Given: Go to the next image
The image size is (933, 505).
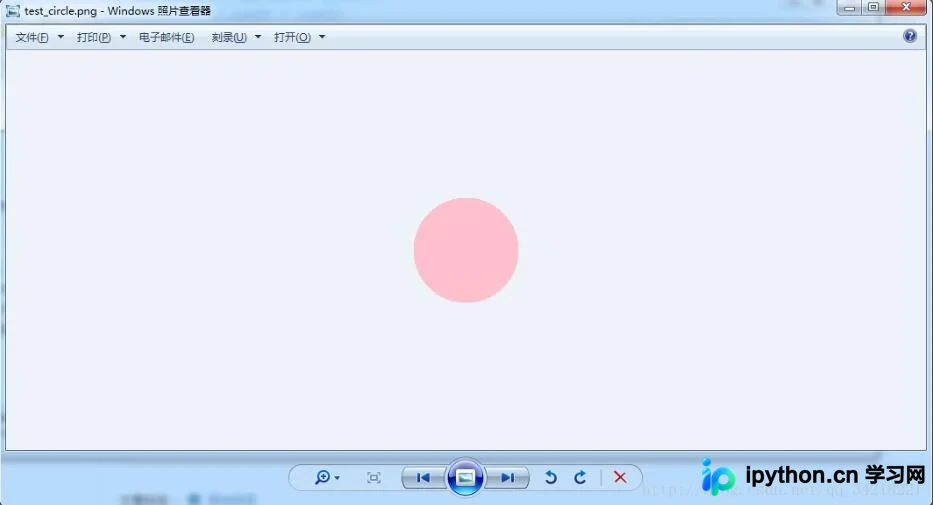Looking at the screenshot, I should [x=507, y=478].
